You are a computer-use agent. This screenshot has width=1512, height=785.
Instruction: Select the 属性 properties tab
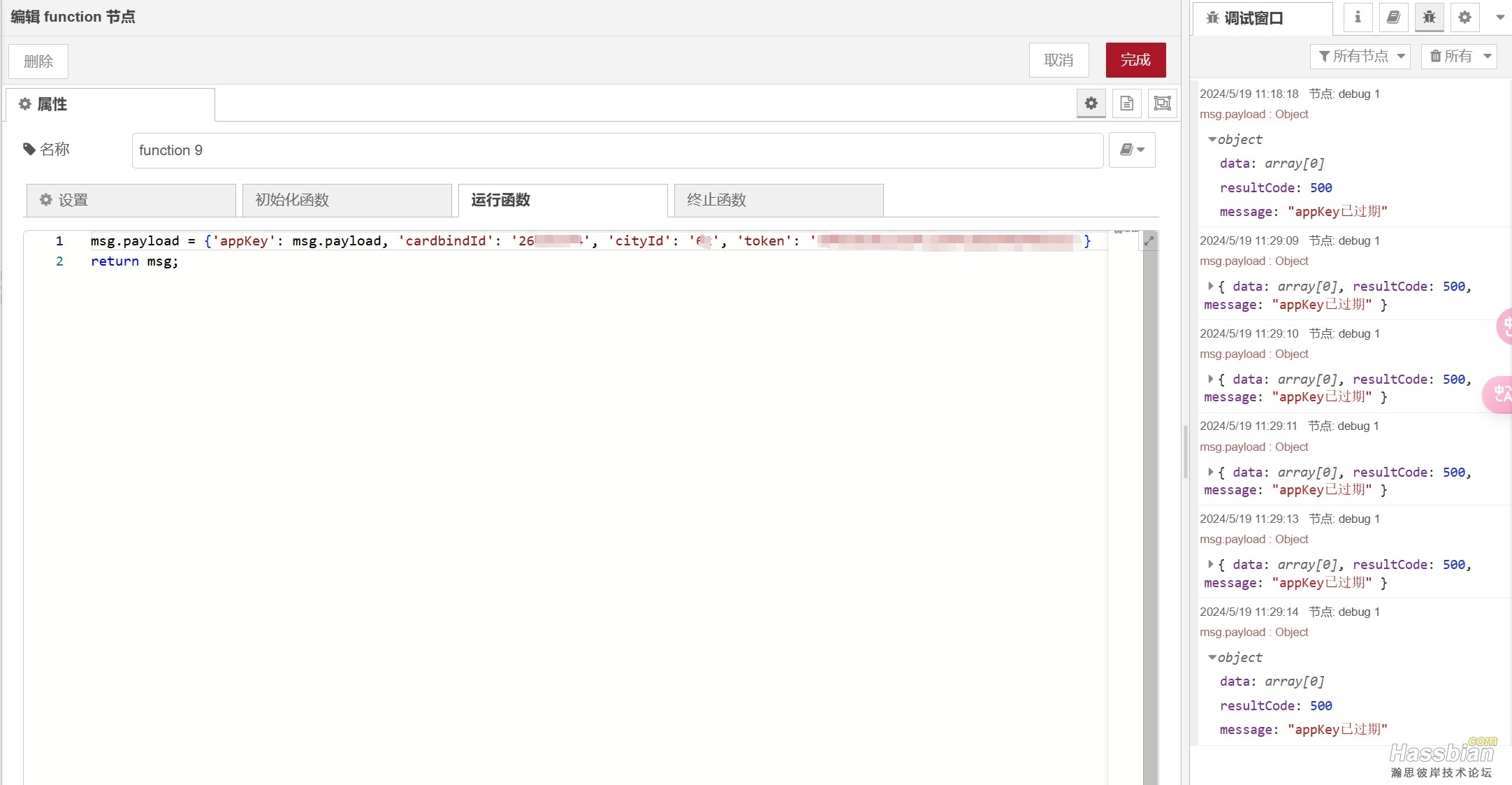click(x=110, y=105)
